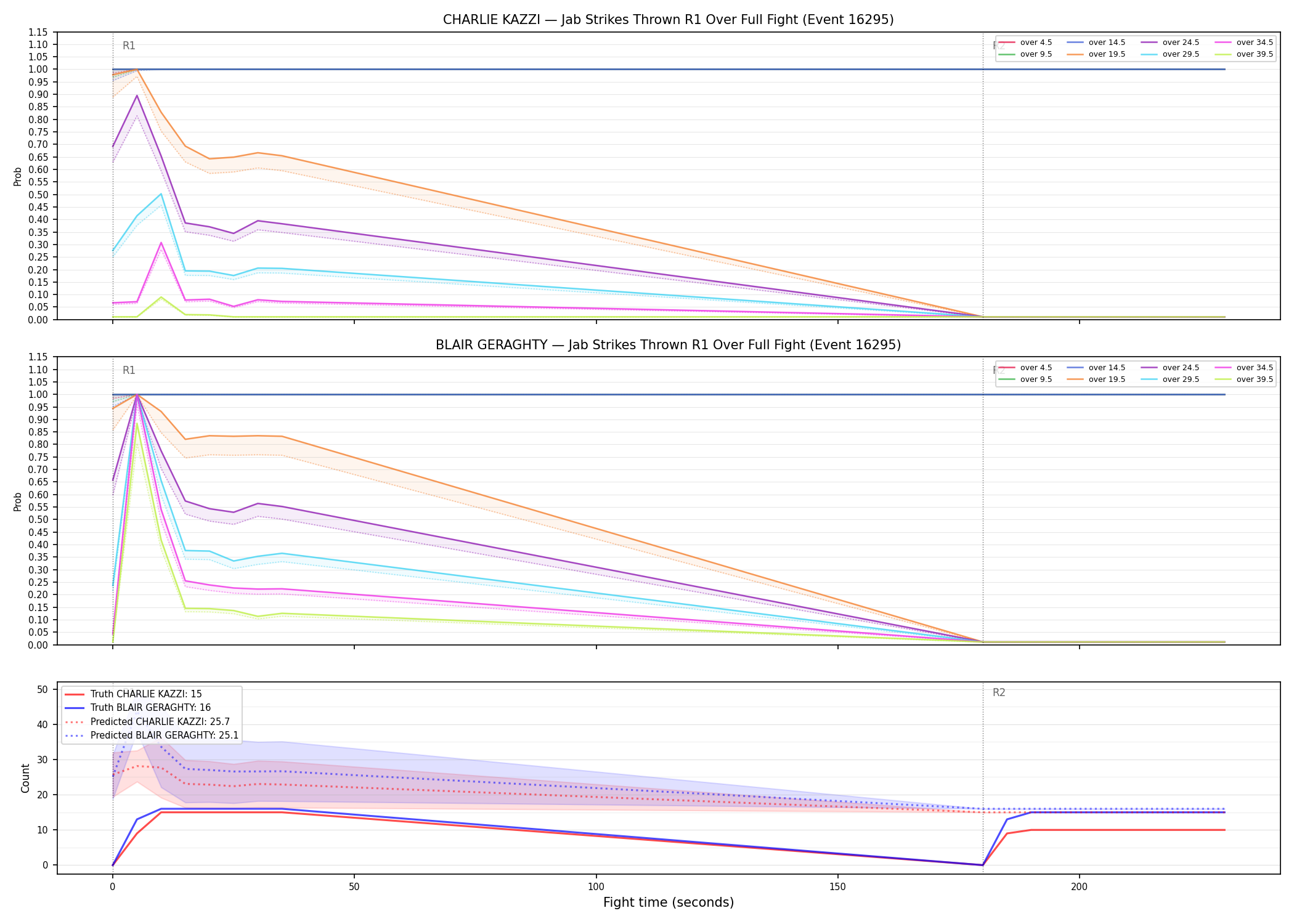Click the '100' tick on the fight time axis
The height and width of the screenshot is (924, 1294).
coord(596,887)
